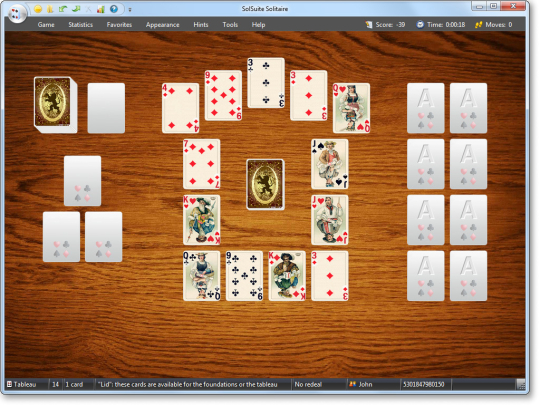Click the Tableau status bar entry
This screenshot has width=540, height=405.
25,384
